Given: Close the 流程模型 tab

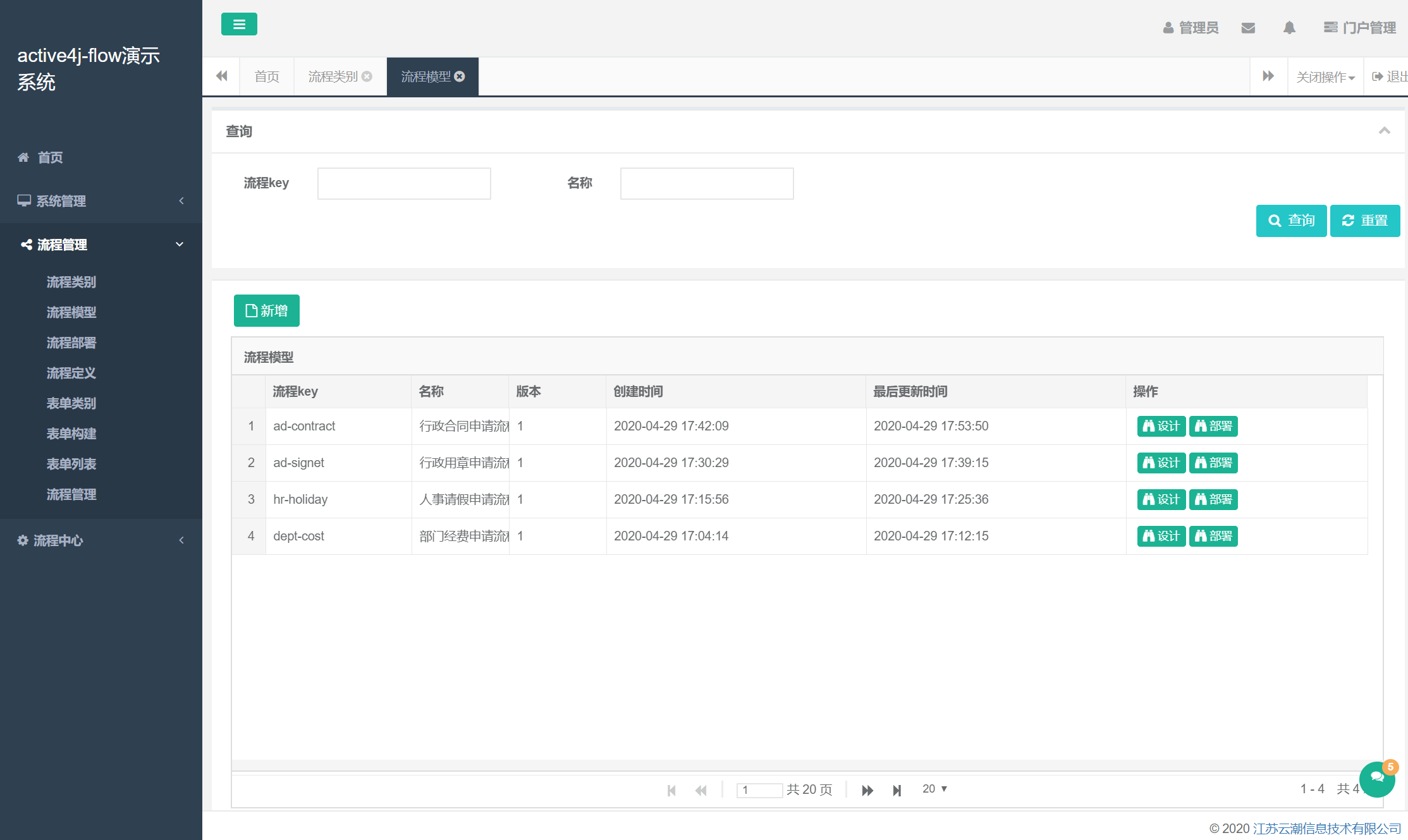Looking at the screenshot, I should [x=460, y=76].
